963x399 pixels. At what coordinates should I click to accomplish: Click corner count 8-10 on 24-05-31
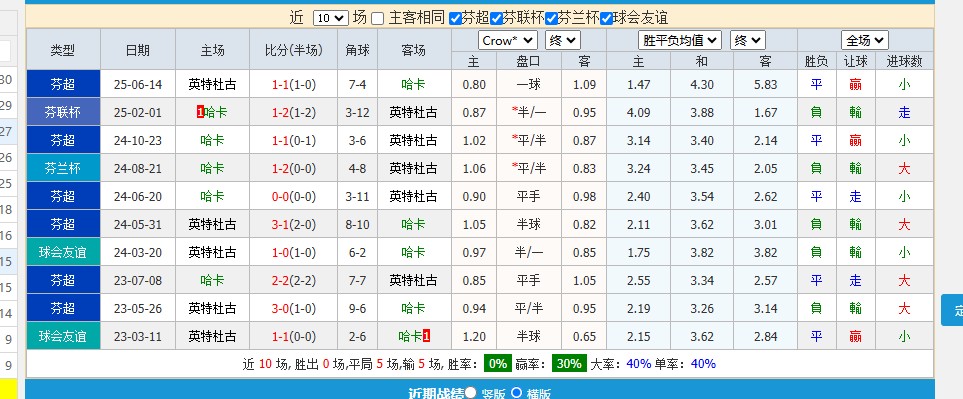click(357, 225)
